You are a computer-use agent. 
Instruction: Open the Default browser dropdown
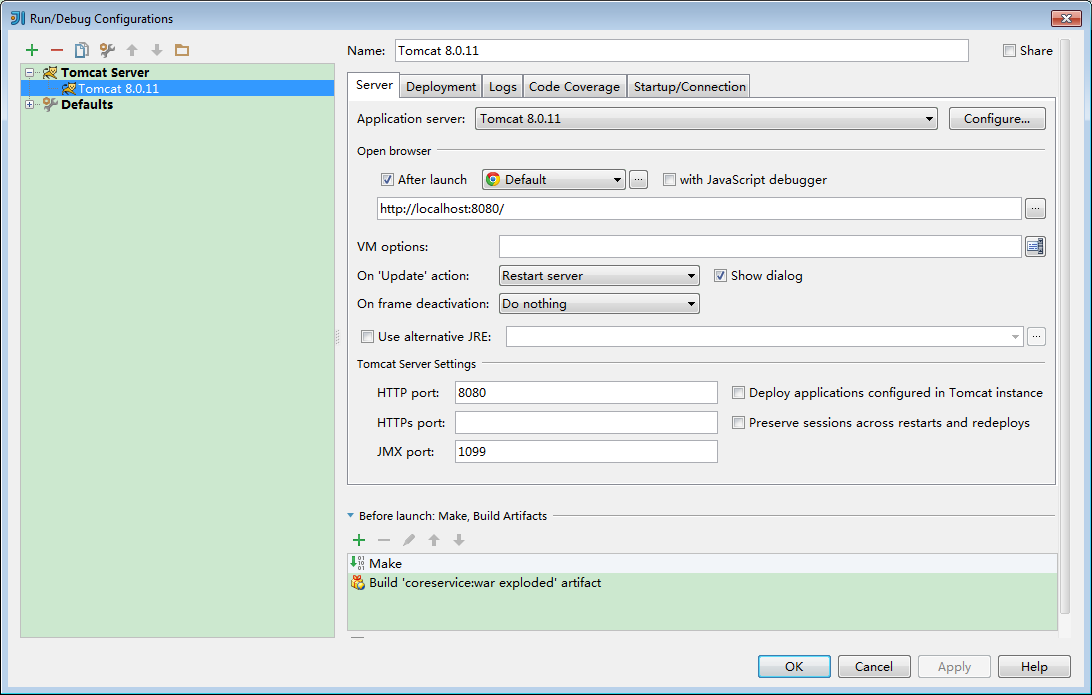(x=554, y=180)
